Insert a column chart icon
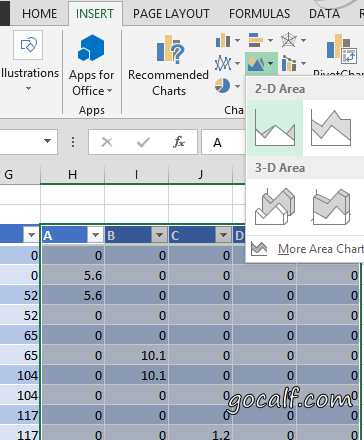 [x=223, y=40]
